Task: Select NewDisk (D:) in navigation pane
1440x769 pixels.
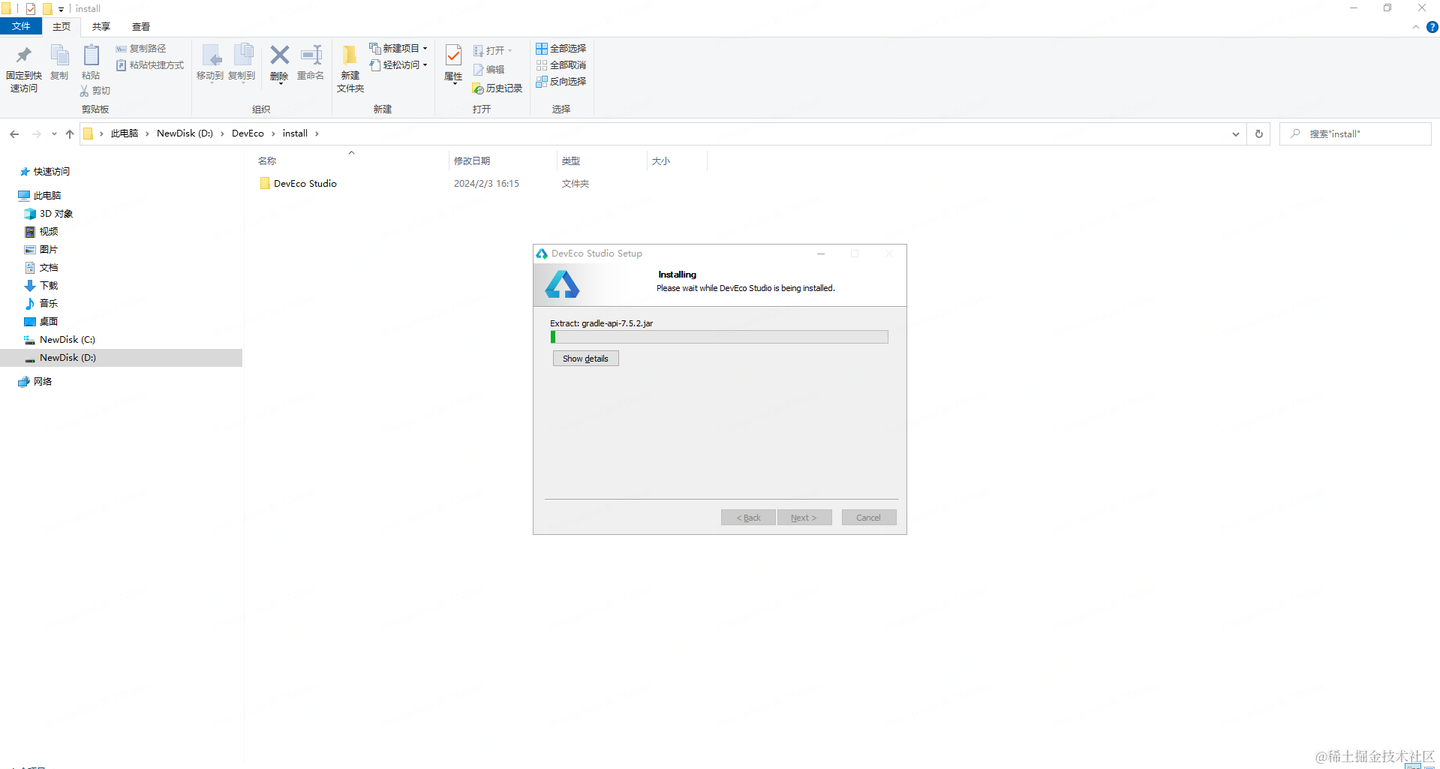Action: coord(121,358)
